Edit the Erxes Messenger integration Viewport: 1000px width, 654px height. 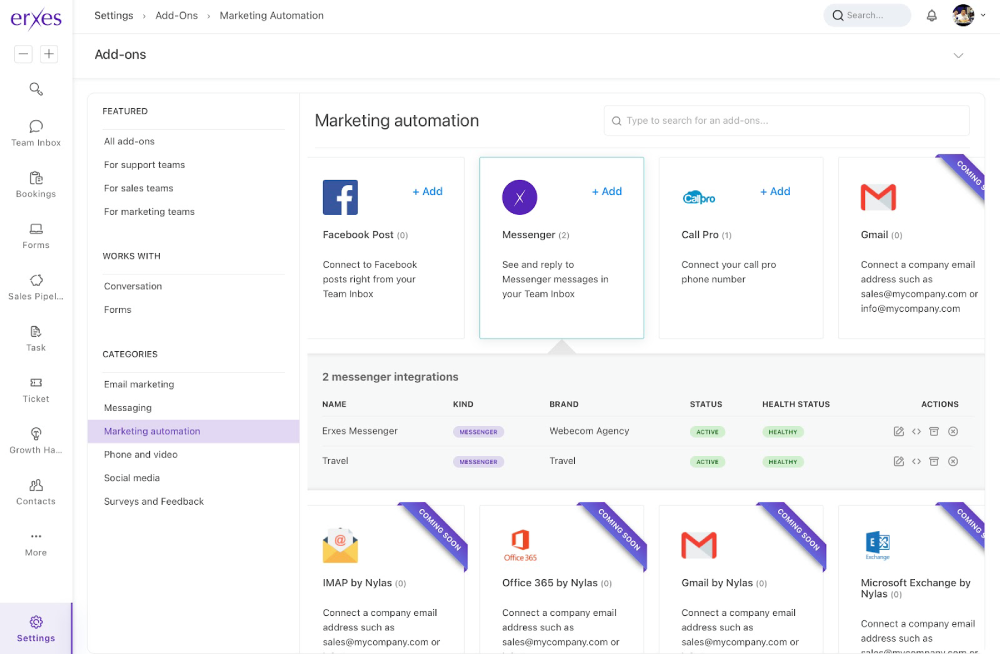(899, 431)
